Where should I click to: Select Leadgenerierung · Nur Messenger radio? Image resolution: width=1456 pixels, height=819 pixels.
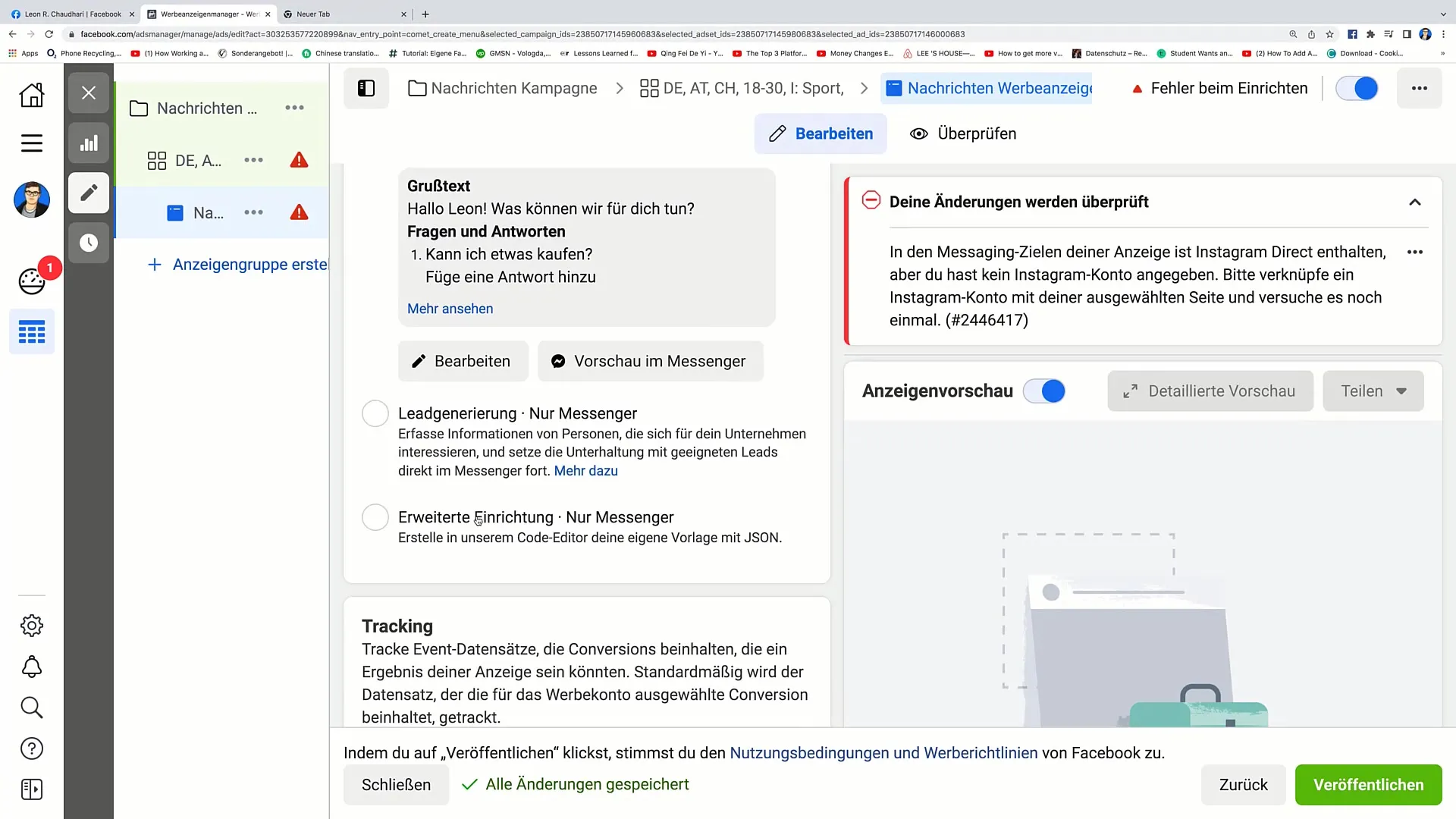click(375, 413)
